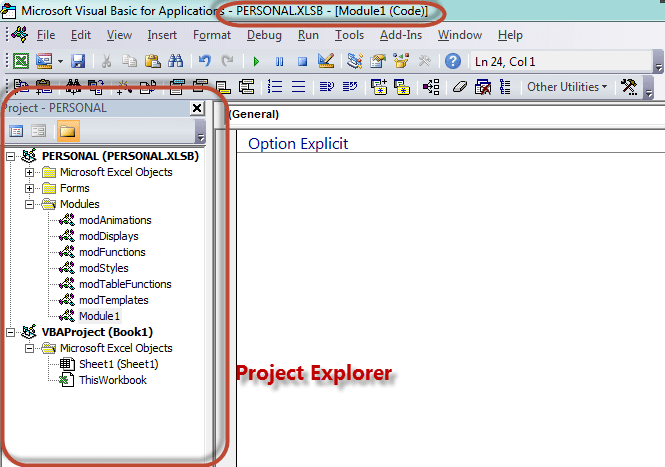Click the yellow-labeled form icon left of numbered-lines icon
This screenshot has height=467, width=665.
(246, 87)
